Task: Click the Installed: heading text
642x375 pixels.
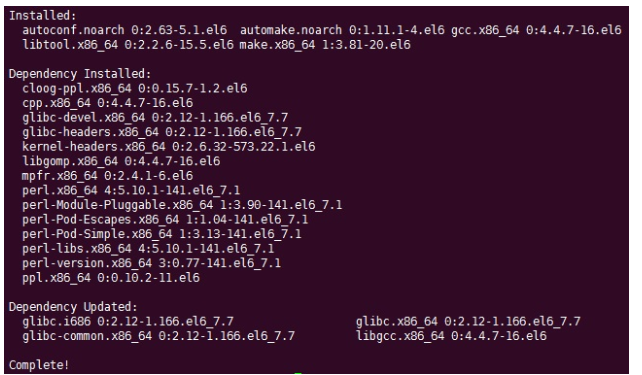Action: point(43,16)
